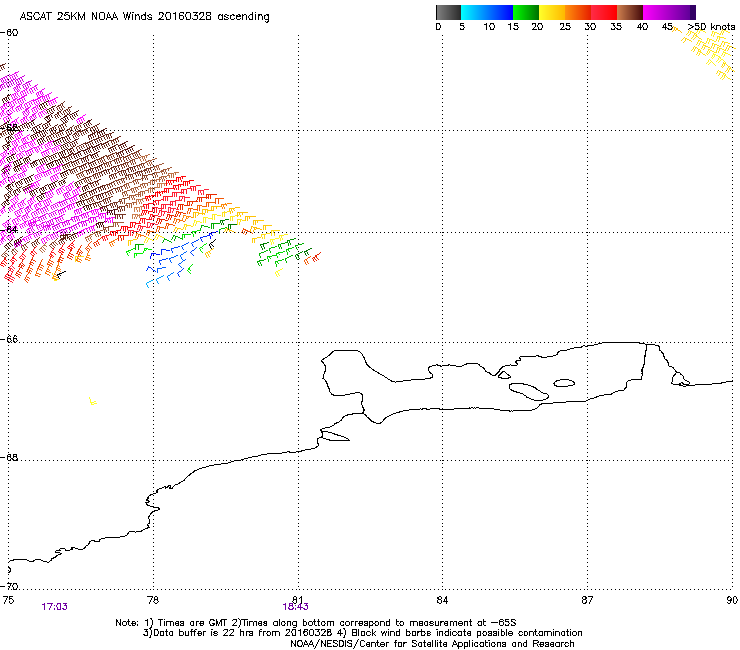The image size is (740, 650).
Task: Click the '-68' latitude axis label
Action: click(9, 457)
